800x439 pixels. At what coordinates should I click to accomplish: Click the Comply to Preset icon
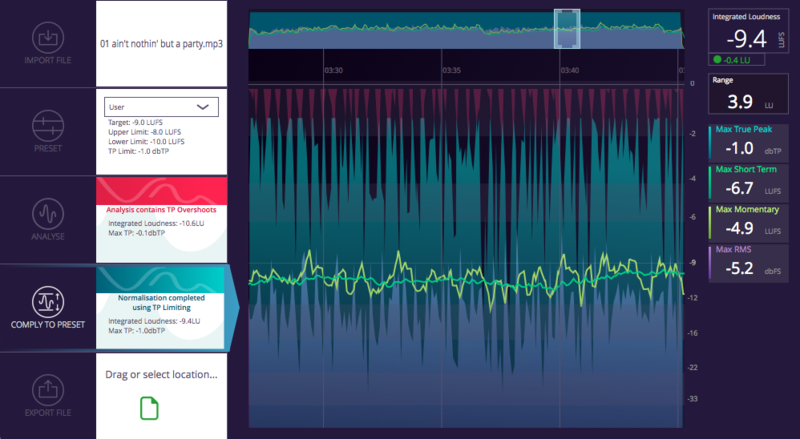(47, 300)
